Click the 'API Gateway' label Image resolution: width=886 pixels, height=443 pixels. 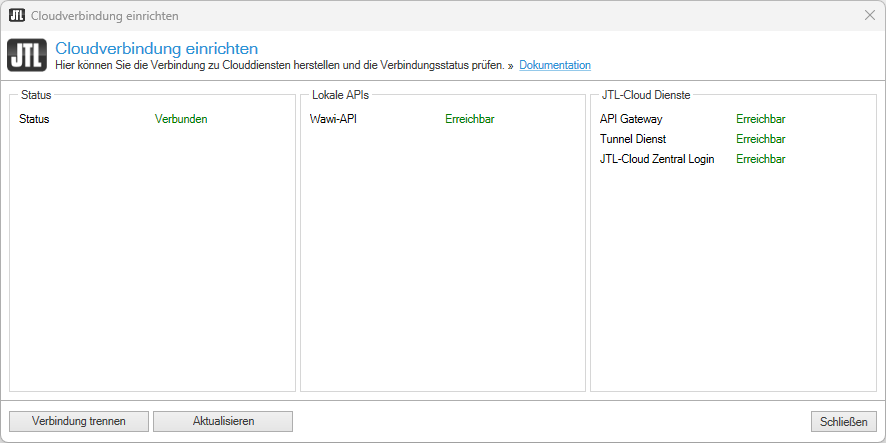(631, 119)
